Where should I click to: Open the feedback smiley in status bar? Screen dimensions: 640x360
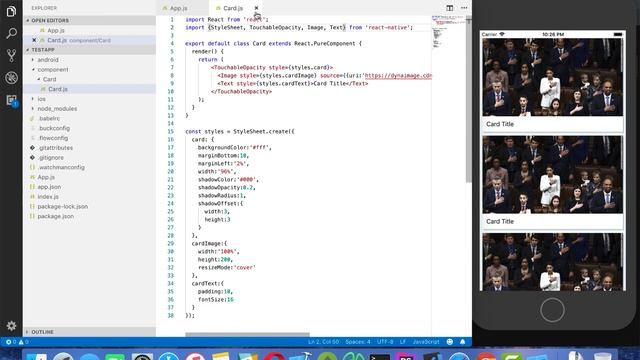[x=449, y=342]
